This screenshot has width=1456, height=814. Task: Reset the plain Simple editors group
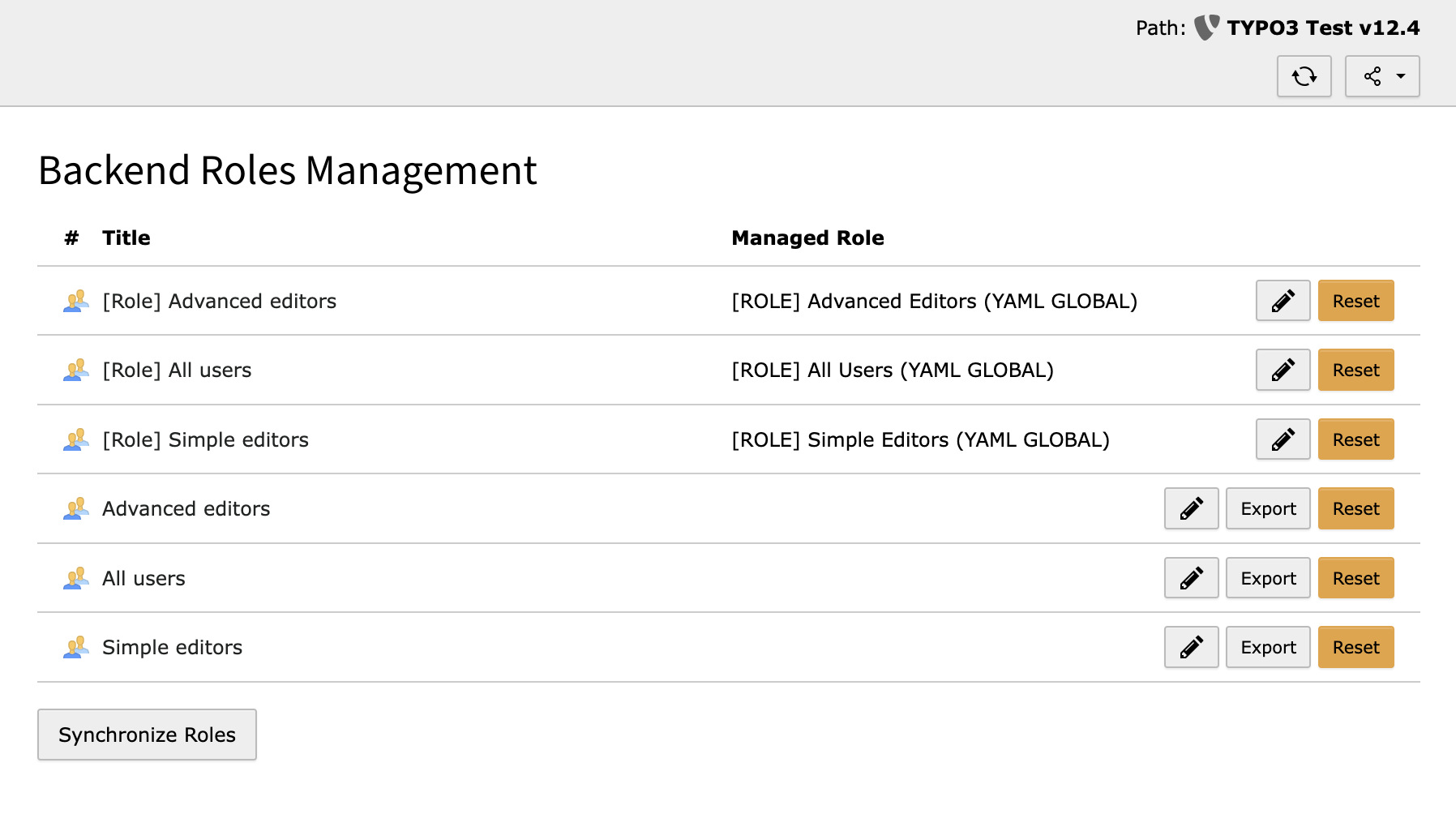pos(1355,647)
